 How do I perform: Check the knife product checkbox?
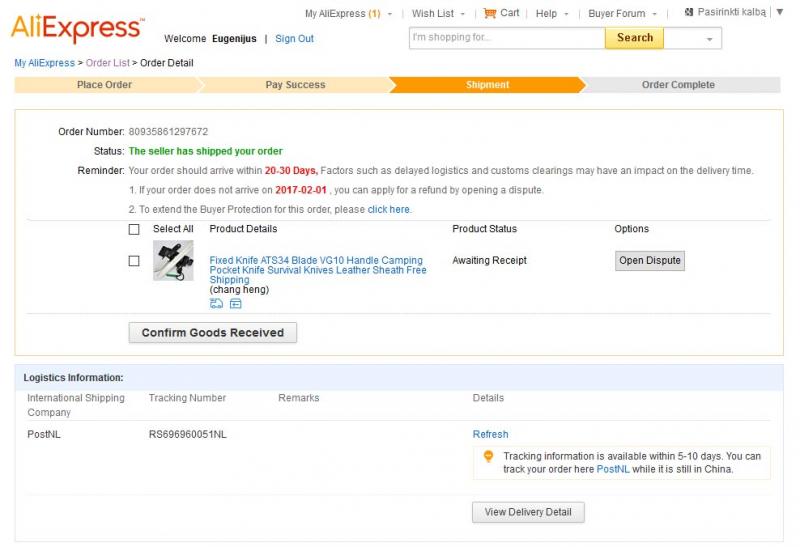[x=134, y=261]
